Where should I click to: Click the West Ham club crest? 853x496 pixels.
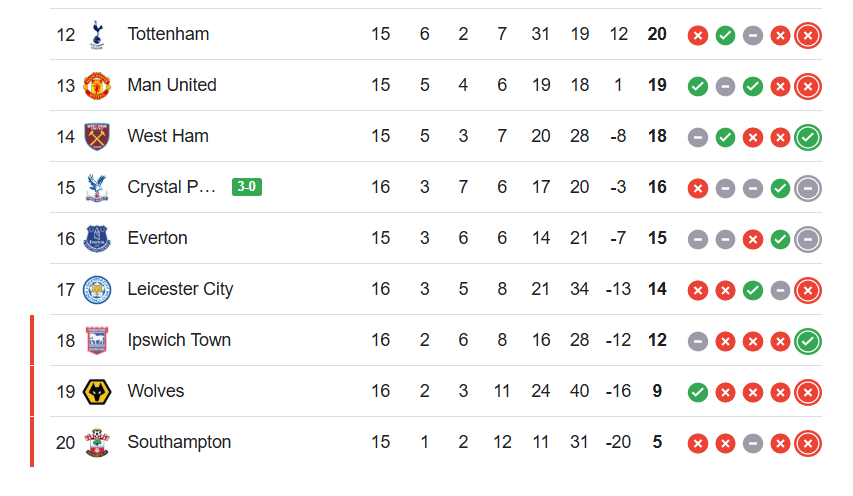[x=97, y=136]
